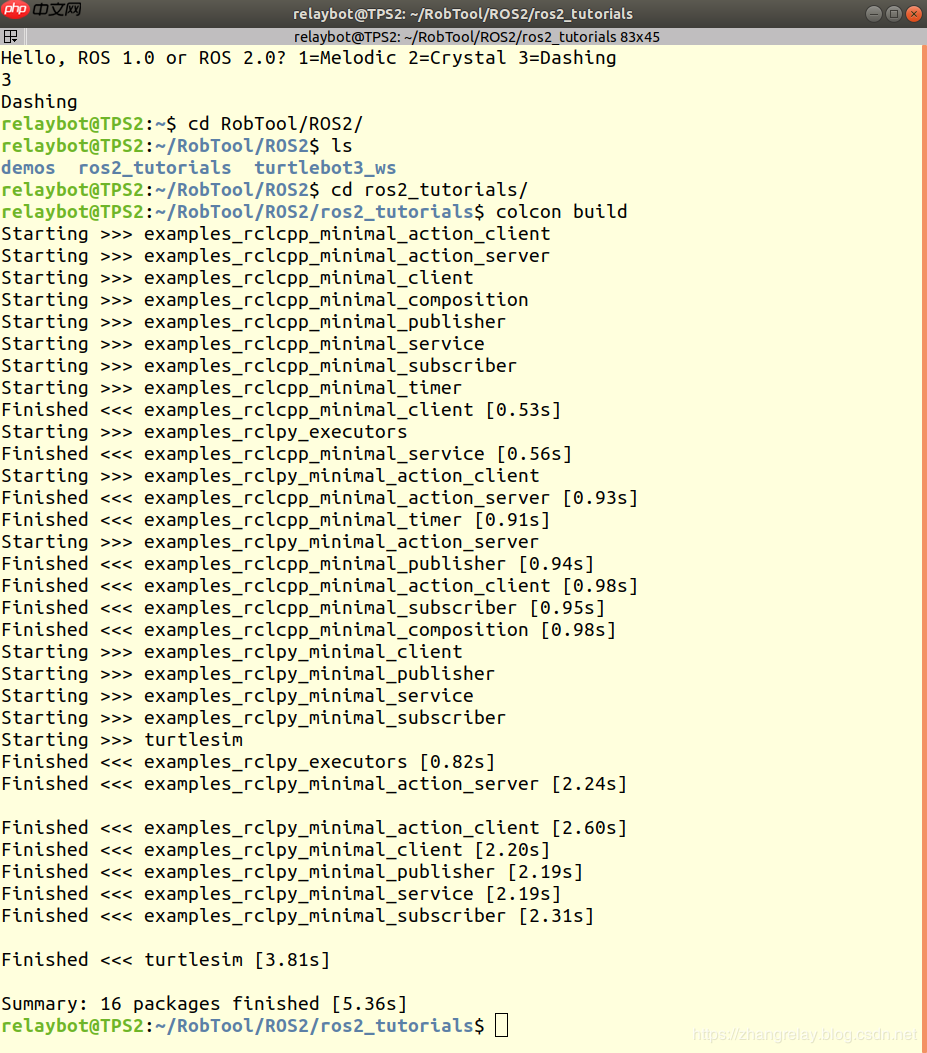
Task: Select the terminal pane title ending 83x45
Action: [x=477, y=37]
